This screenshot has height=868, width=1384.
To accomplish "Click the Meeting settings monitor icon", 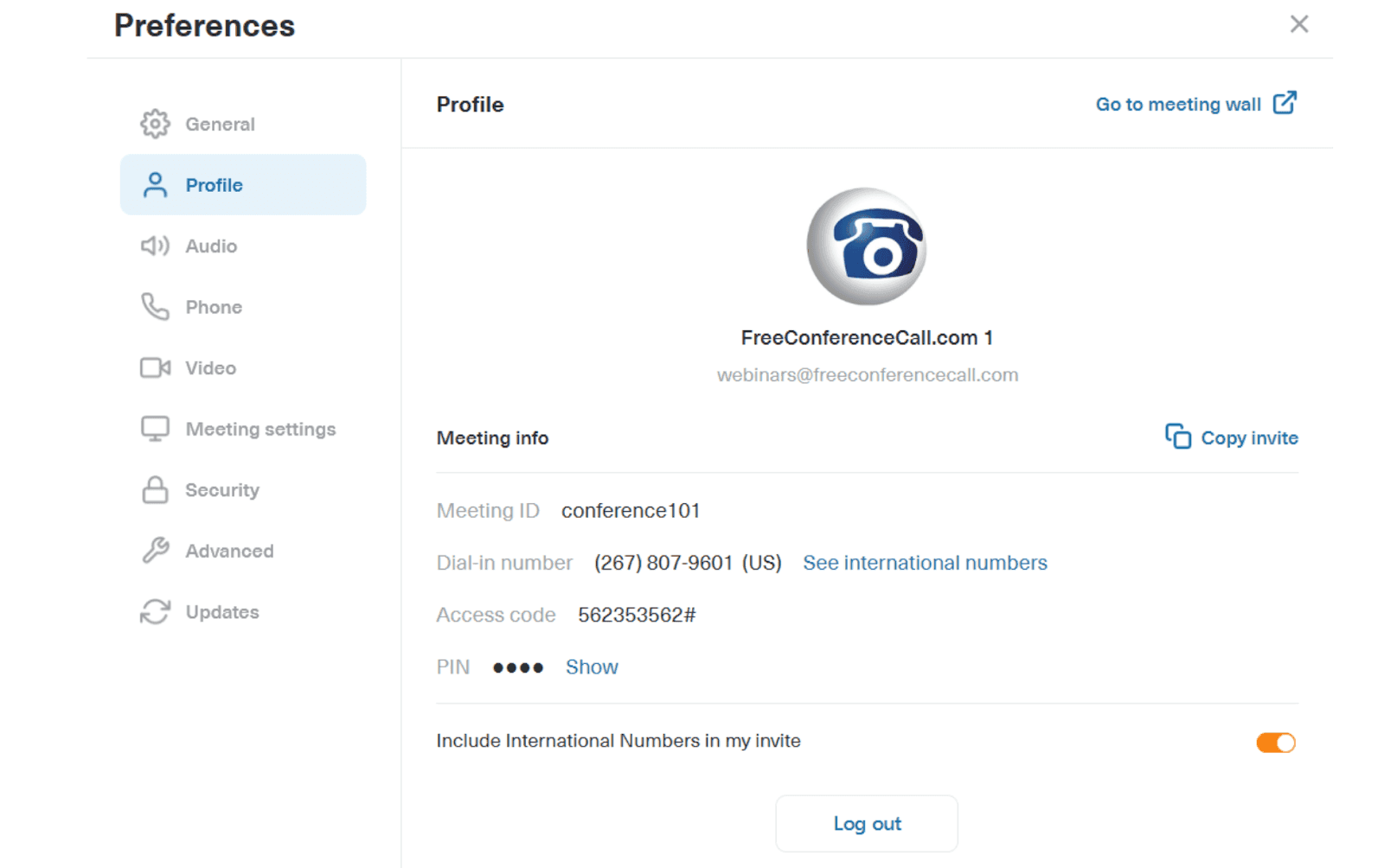I will 155,429.
